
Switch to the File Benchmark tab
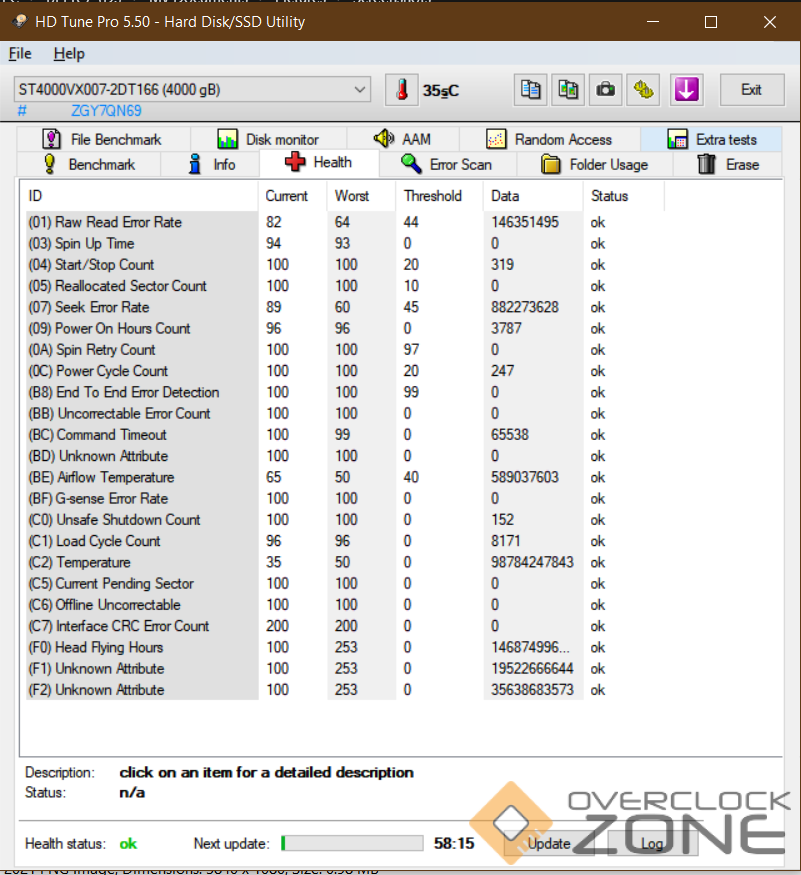pyautogui.click(x=103, y=139)
